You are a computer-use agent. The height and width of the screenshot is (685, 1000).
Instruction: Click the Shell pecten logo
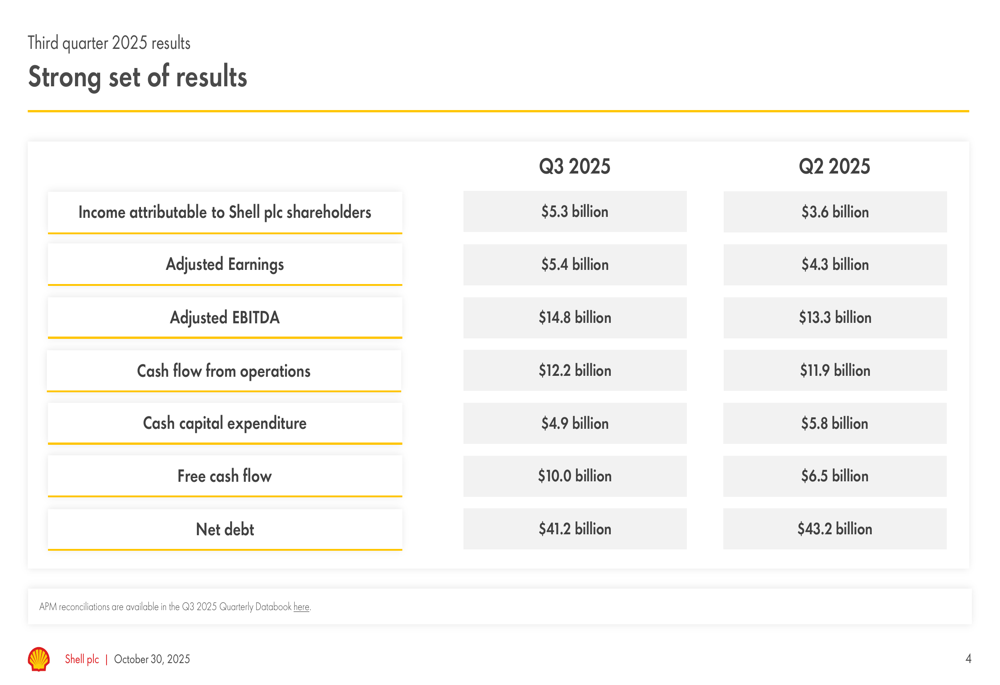pyautogui.click(x=38, y=659)
